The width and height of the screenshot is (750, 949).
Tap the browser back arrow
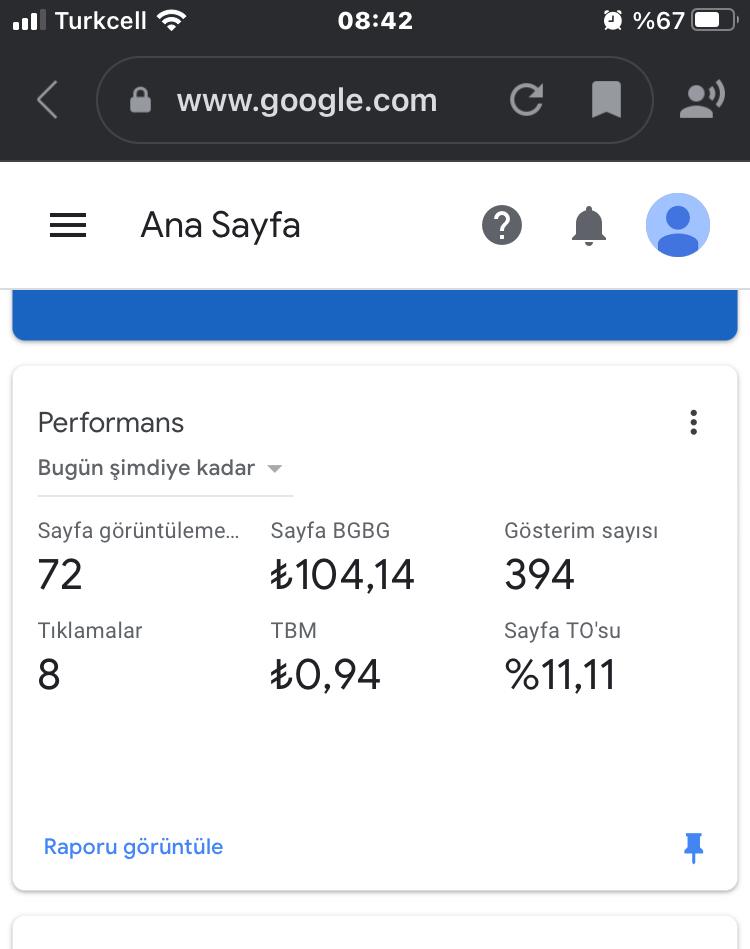point(47,99)
